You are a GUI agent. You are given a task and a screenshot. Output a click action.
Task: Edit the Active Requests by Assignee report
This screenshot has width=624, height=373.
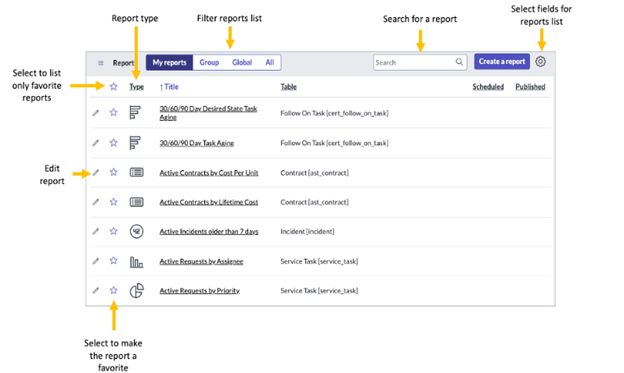tap(96, 261)
